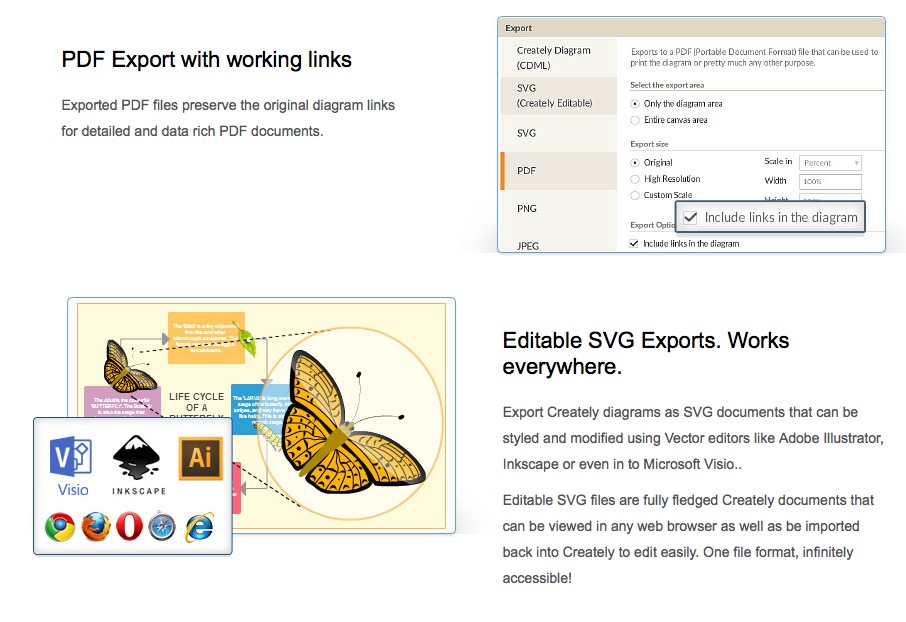Click the 'Export size' section label
The height and width of the screenshot is (622, 906).
tap(649, 144)
